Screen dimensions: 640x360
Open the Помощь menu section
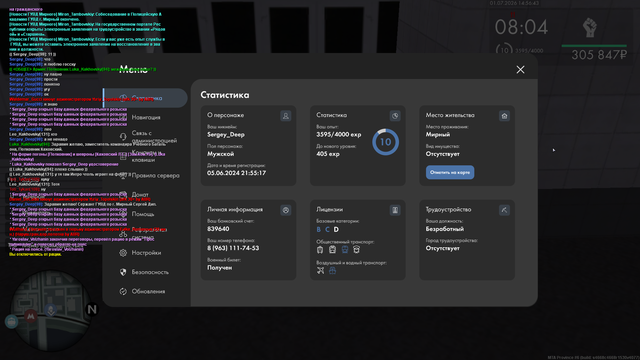point(142,214)
